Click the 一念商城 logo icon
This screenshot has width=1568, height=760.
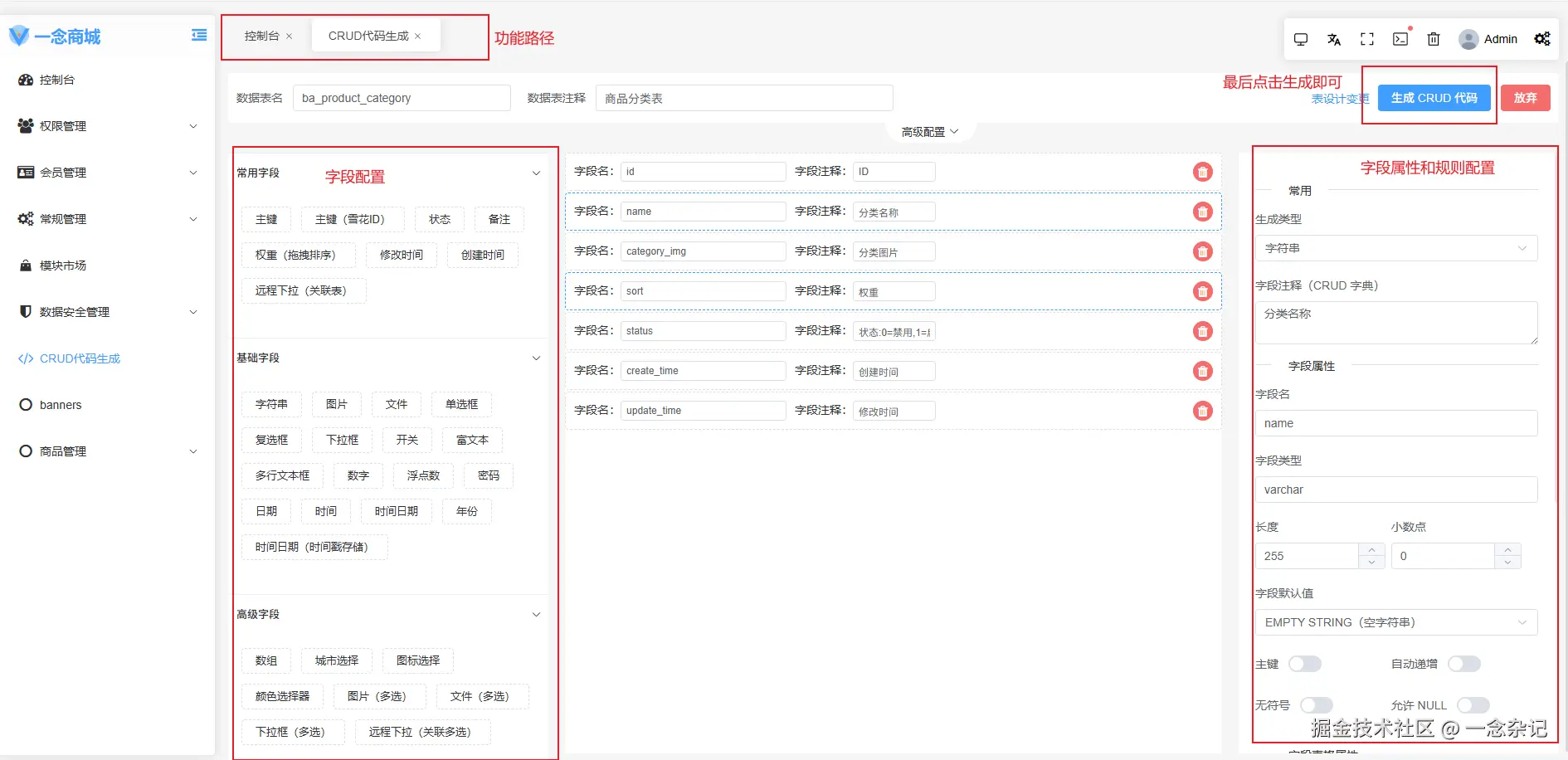click(x=19, y=36)
